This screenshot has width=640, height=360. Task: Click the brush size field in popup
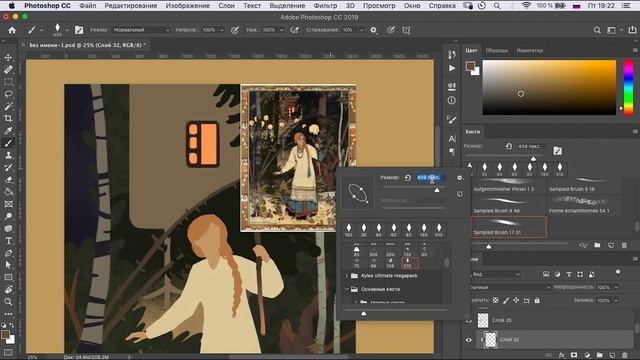tap(431, 178)
